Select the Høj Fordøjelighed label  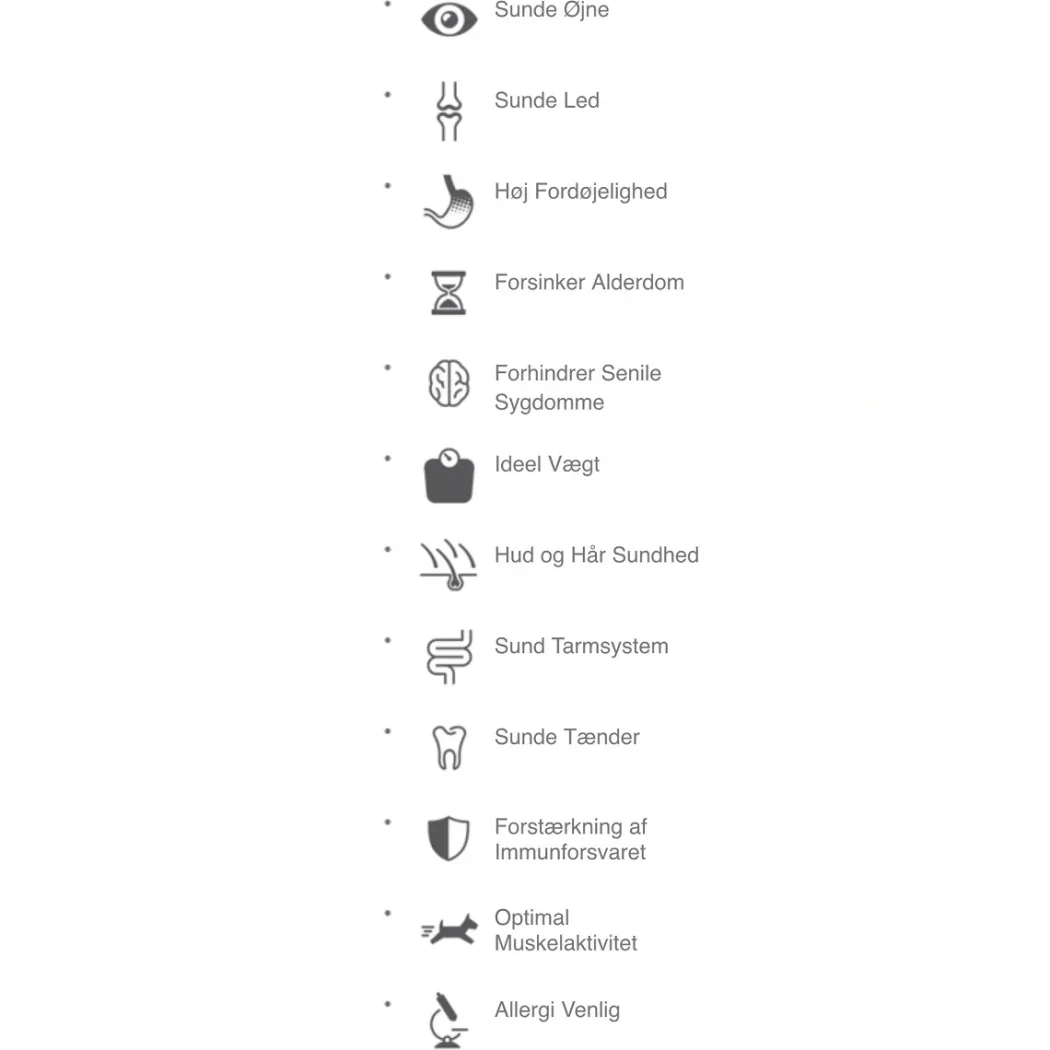tap(581, 192)
